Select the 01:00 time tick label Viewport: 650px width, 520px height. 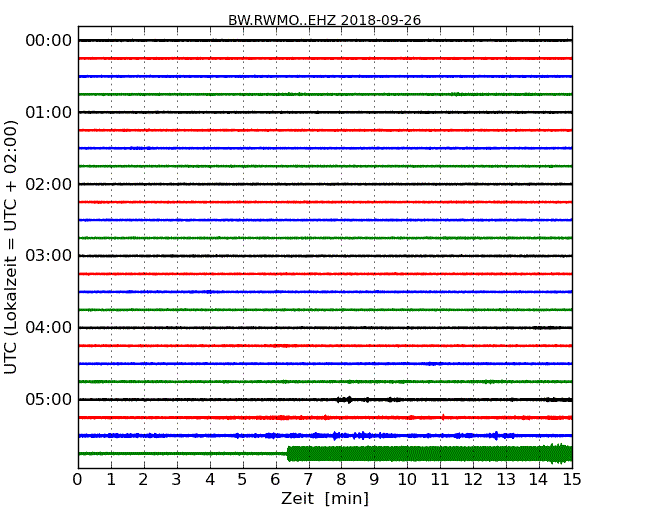pos(49,112)
